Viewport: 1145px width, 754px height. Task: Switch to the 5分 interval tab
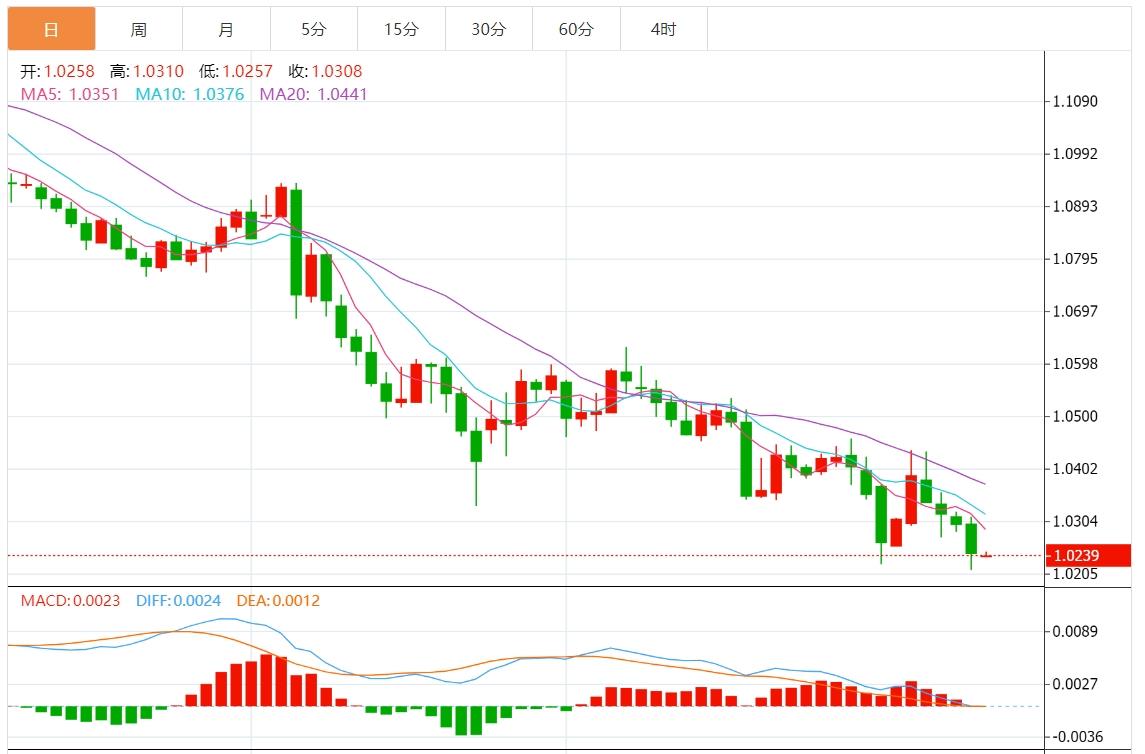pos(314,29)
